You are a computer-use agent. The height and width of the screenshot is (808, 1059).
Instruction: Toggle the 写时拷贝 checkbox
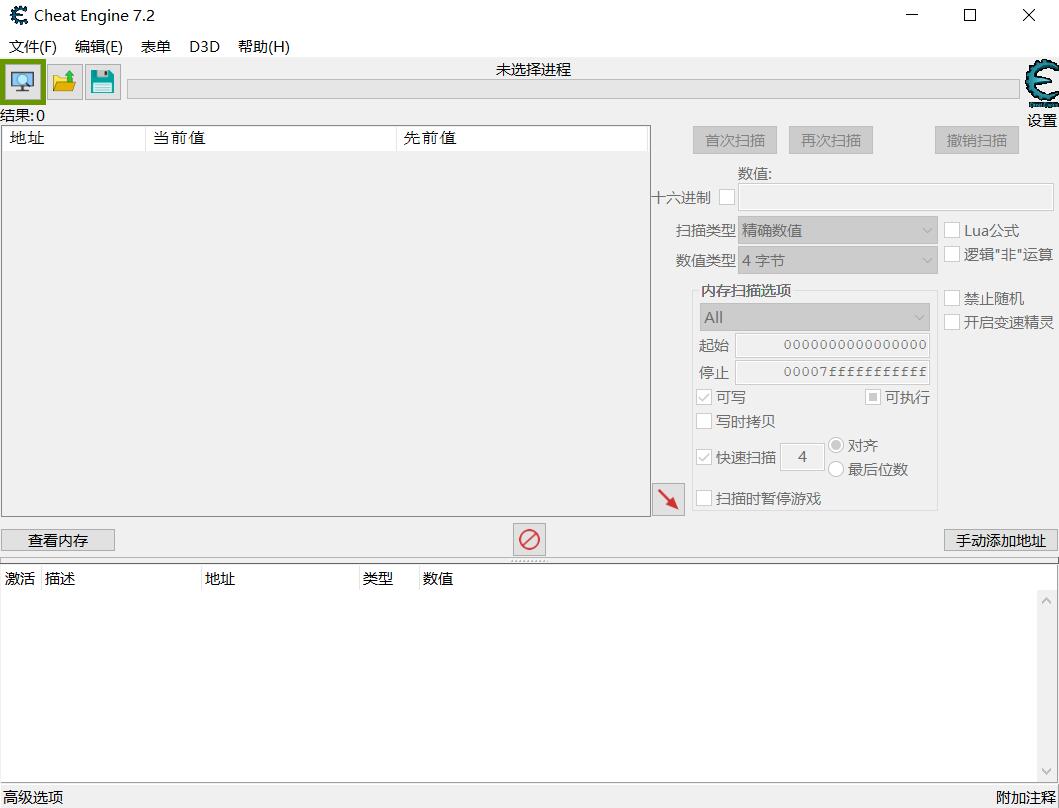click(704, 422)
